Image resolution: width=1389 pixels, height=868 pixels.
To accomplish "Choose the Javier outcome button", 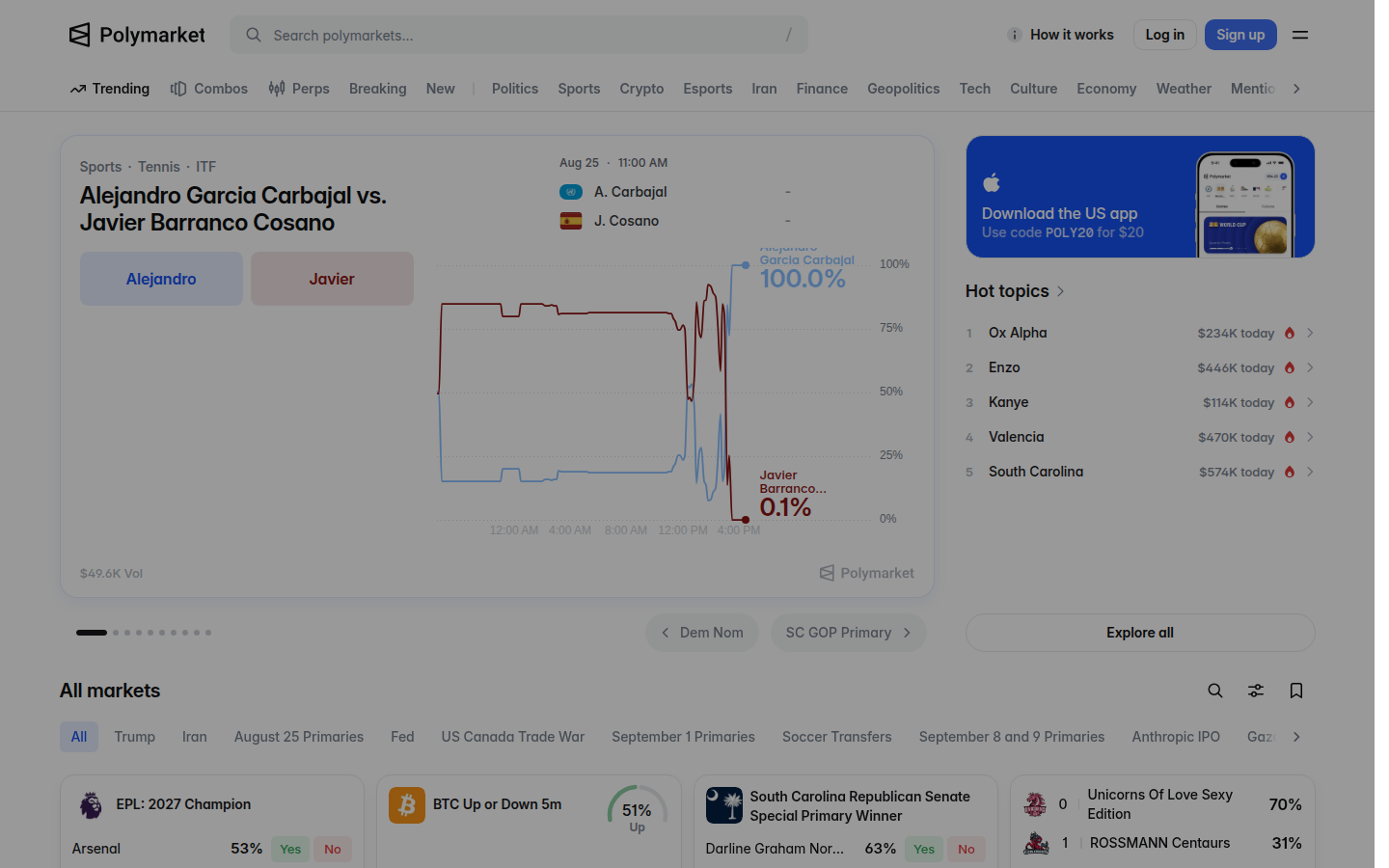I will pyautogui.click(x=332, y=279).
